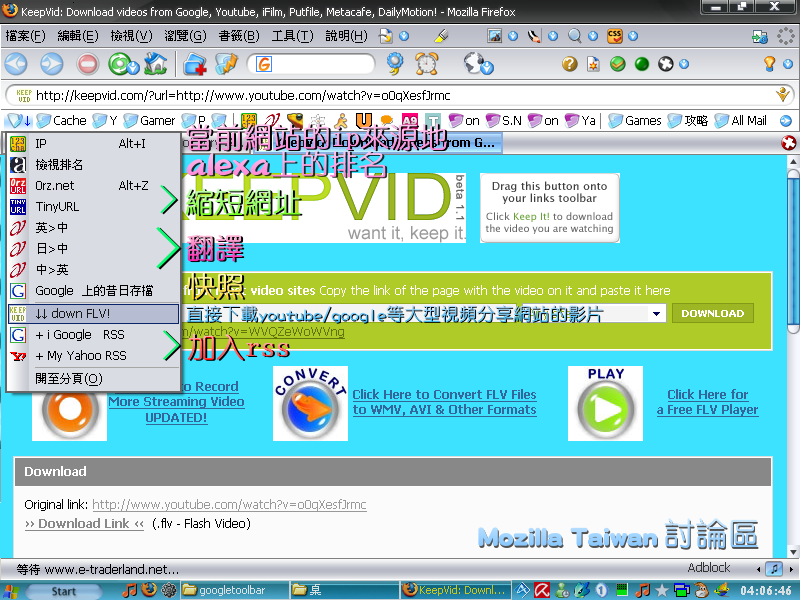Stop page loading with the red Stop button
The width and height of the screenshot is (800, 600).
coord(87,64)
